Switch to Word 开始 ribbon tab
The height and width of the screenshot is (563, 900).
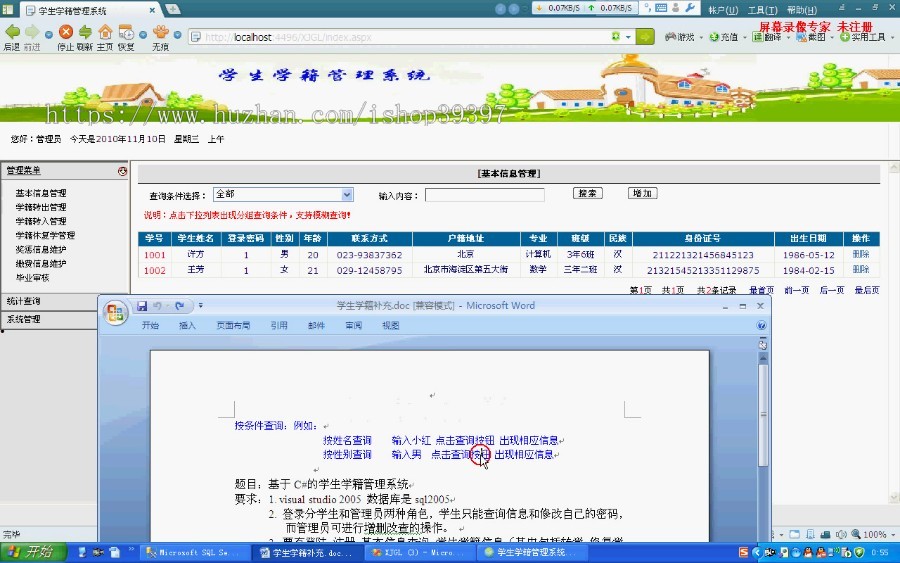(x=150, y=325)
